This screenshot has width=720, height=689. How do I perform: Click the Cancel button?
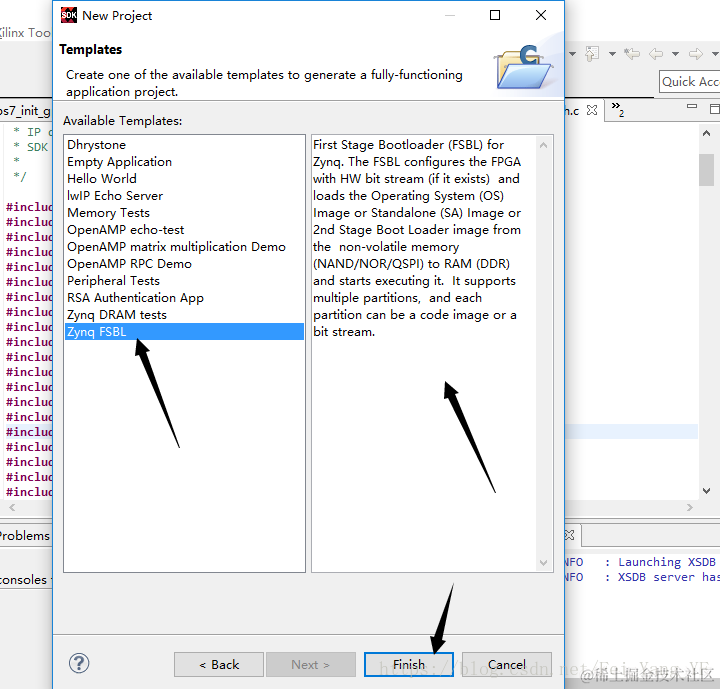point(506,664)
